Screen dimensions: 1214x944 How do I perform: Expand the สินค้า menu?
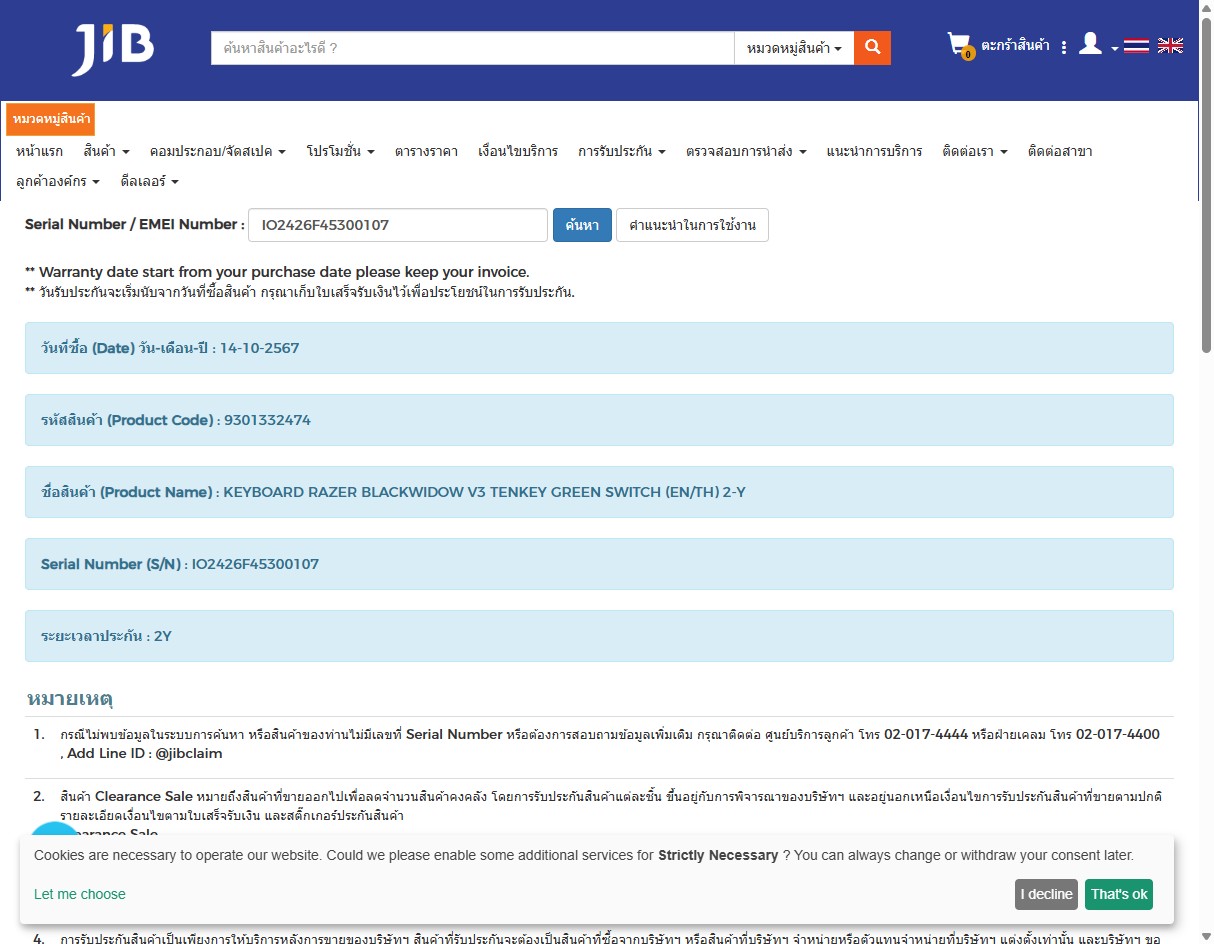[x=107, y=151]
